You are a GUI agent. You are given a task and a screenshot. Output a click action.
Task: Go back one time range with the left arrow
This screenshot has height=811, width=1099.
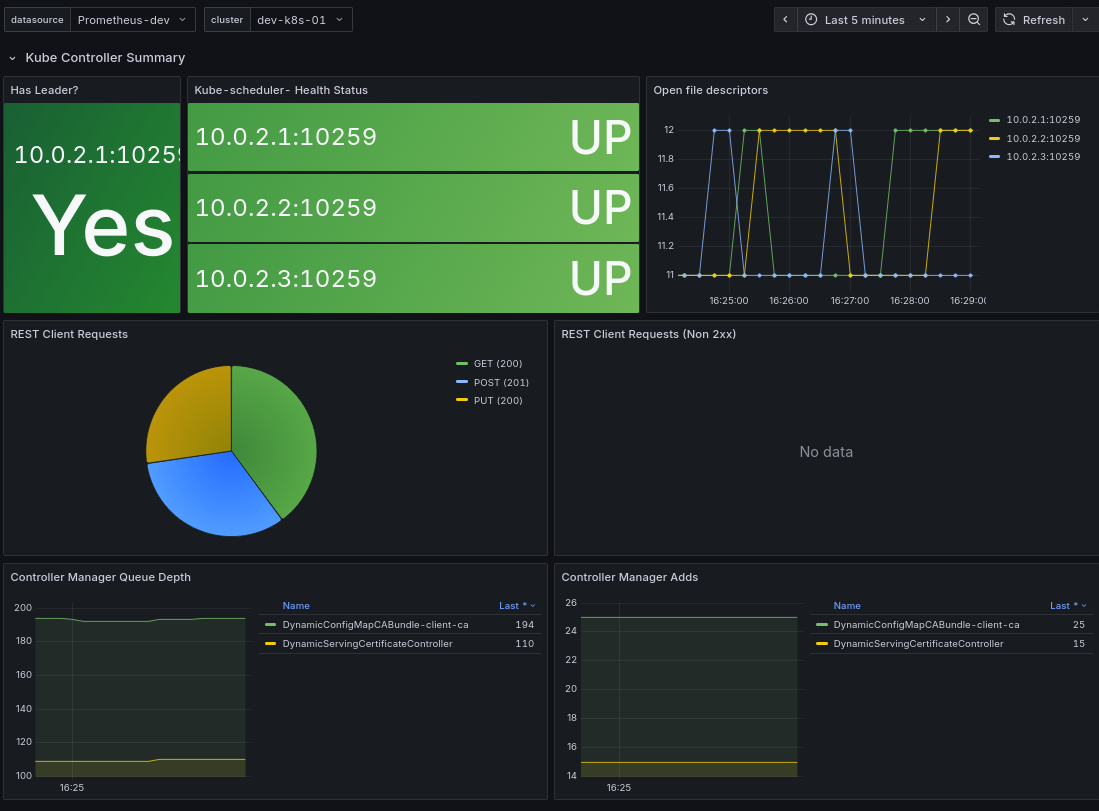(x=785, y=20)
